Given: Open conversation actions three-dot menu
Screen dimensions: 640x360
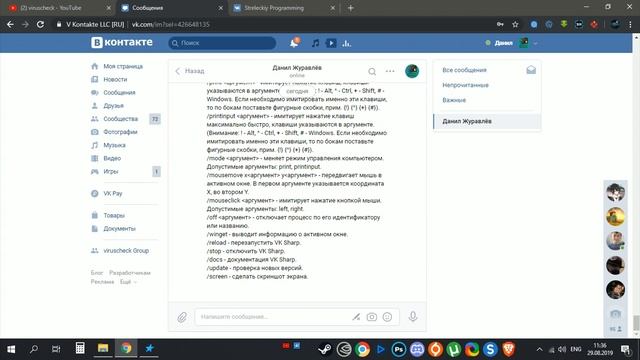Looking at the screenshot, I should pyautogui.click(x=390, y=71).
